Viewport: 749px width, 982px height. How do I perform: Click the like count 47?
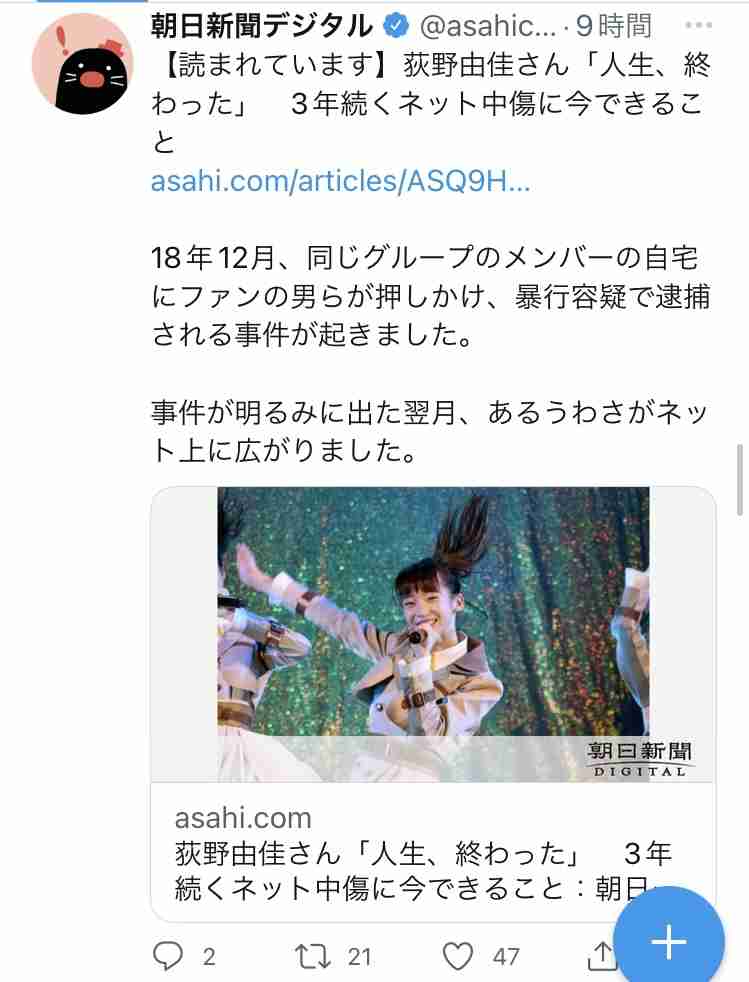tap(506, 957)
